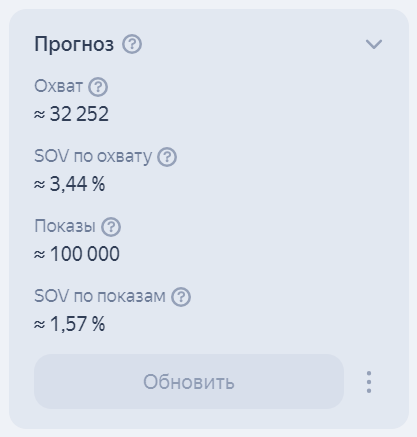Open help icon beside Показы label
Viewport: 417px width, 437px height.
[x=111, y=227]
